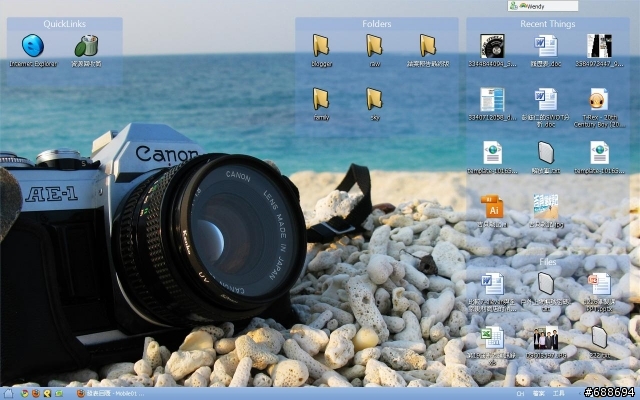
Task: Open the Excel spreadsheet in Files
Action: (492, 337)
